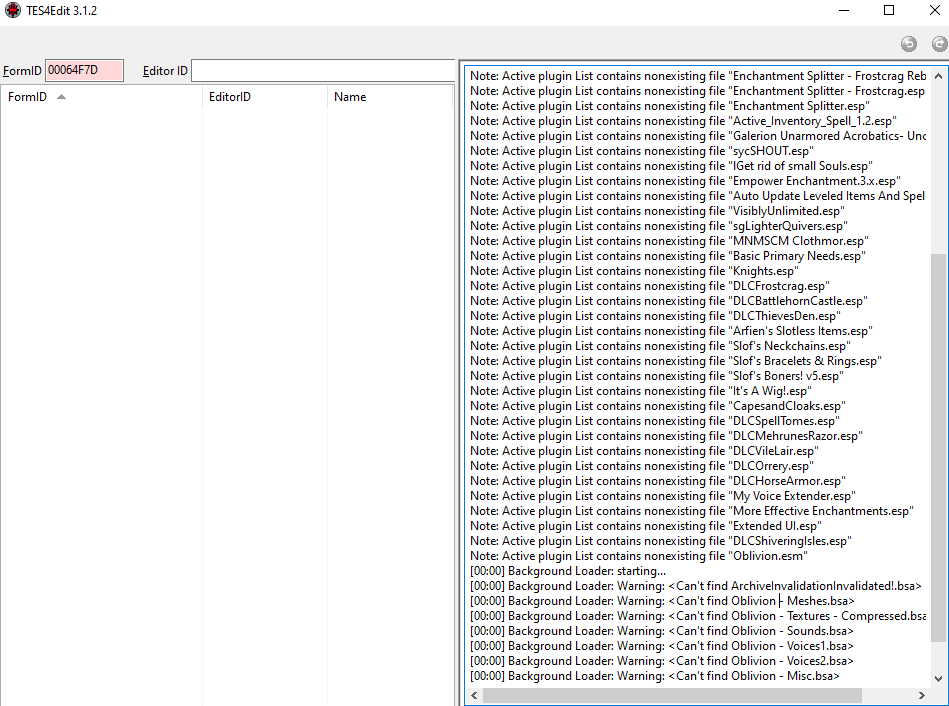Select the "Oblivion.esm" nonexisting file log line
949x706 pixels.
[x=638, y=556]
